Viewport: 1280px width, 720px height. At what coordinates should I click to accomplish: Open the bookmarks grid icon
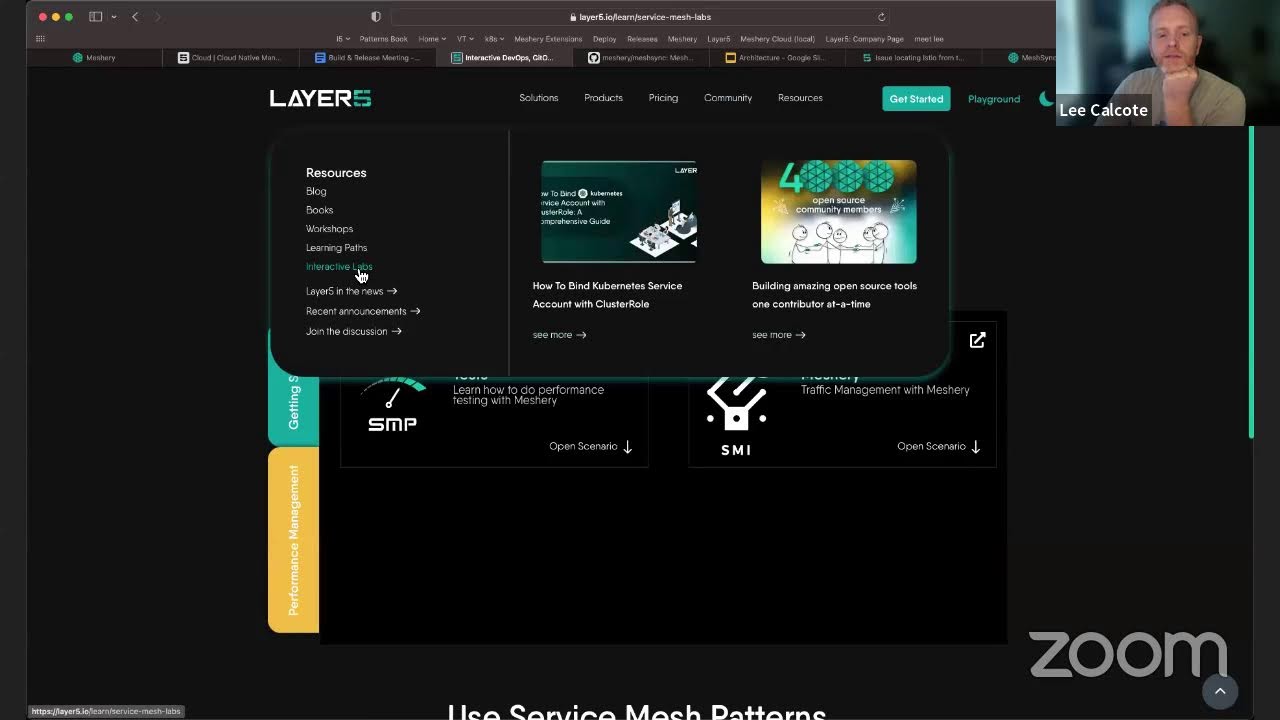click(40, 39)
